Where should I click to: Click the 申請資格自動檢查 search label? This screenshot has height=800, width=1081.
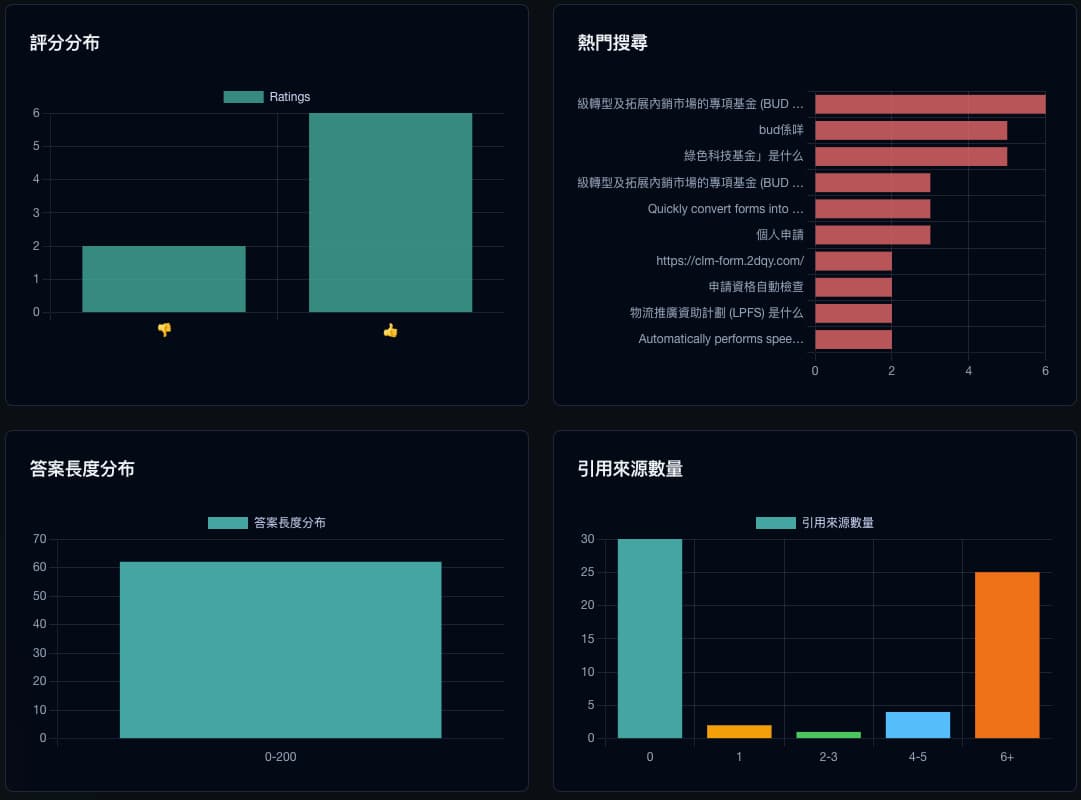click(756, 287)
